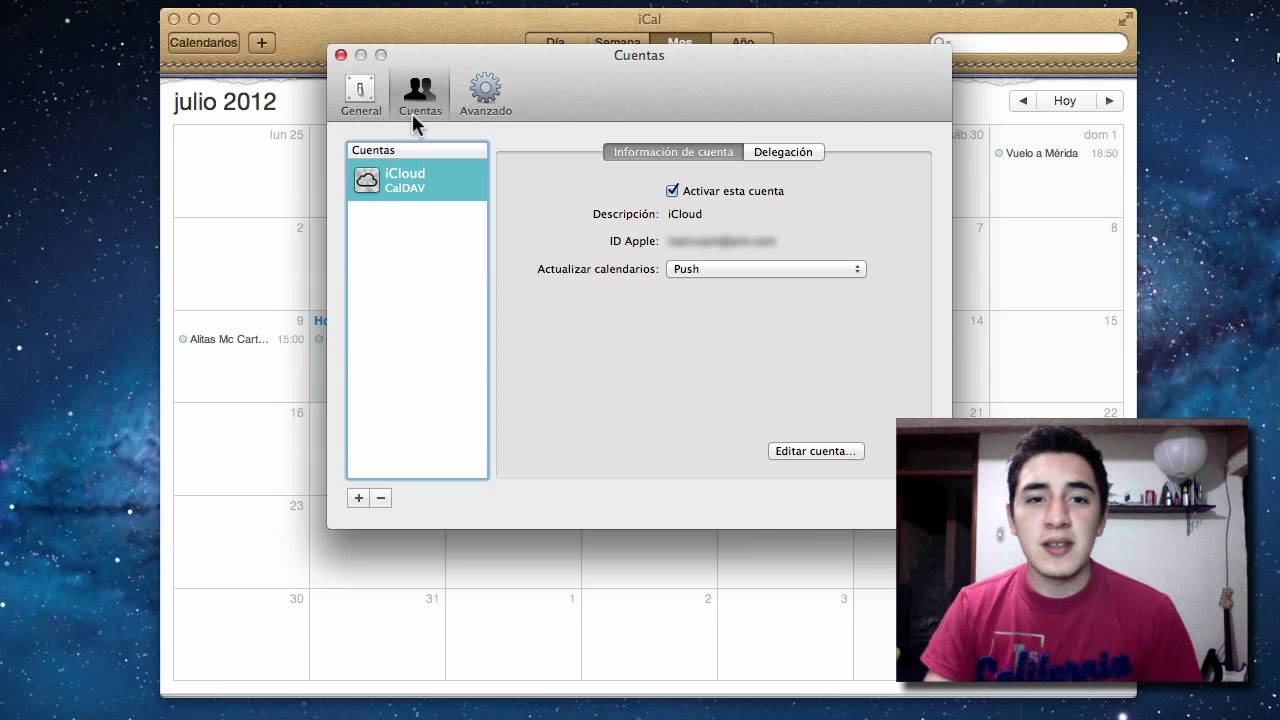The height and width of the screenshot is (720, 1280).
Task: Switch iCal to Semana view
Action: tap(617, 43)
